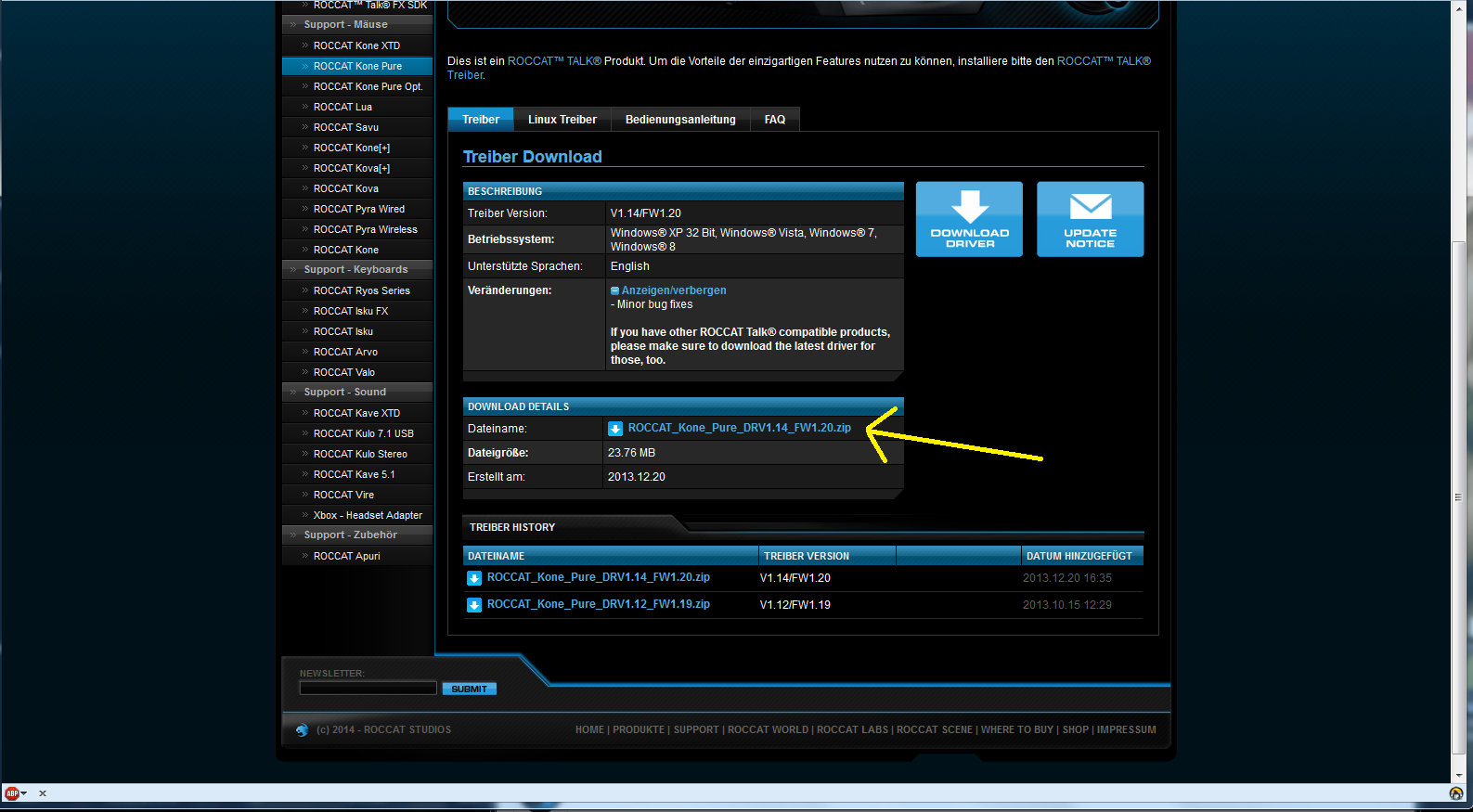Click ROCCAT SCENE in footer navigation

935,730
